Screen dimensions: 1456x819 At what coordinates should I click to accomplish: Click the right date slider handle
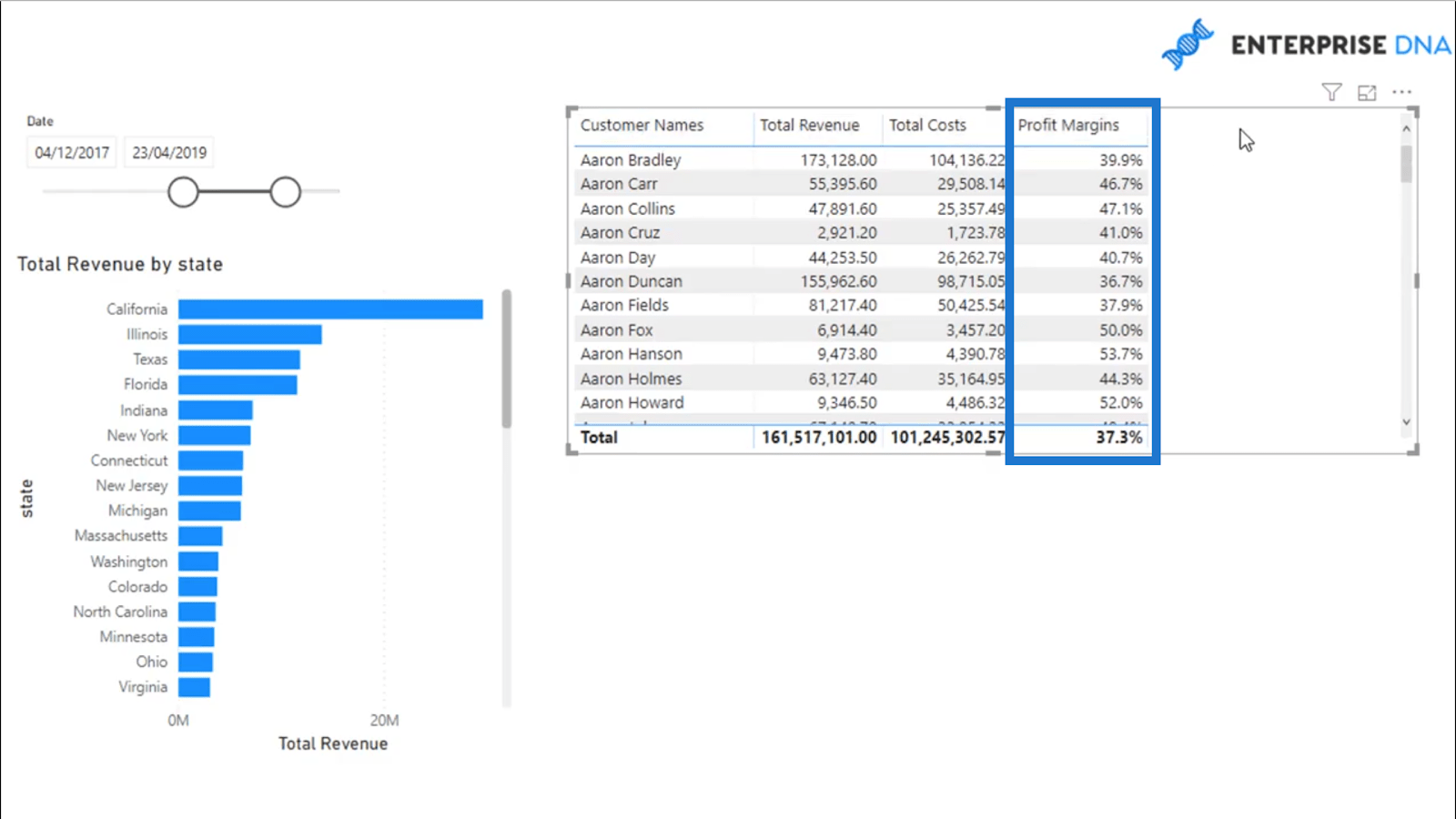tap(285, 192)
